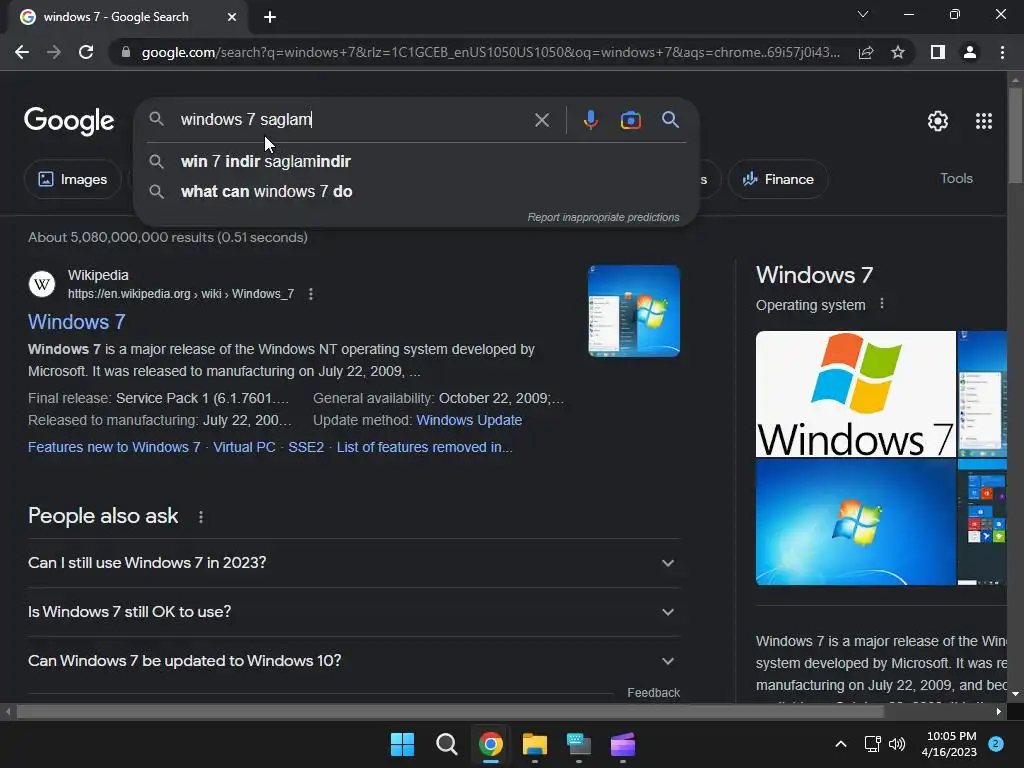Click the forward navigation arrow
Screen dimensions: 1024x768
tap(54, 52)
